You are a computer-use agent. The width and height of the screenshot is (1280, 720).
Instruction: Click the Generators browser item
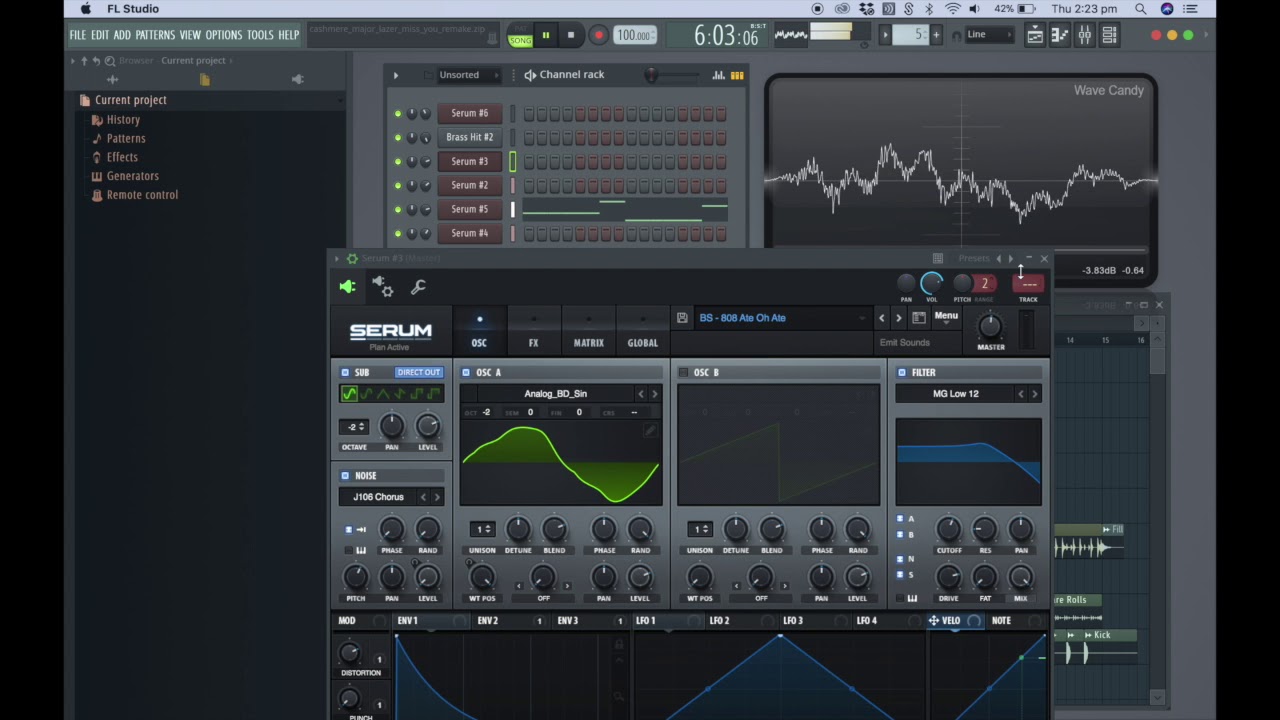(132, 176)
